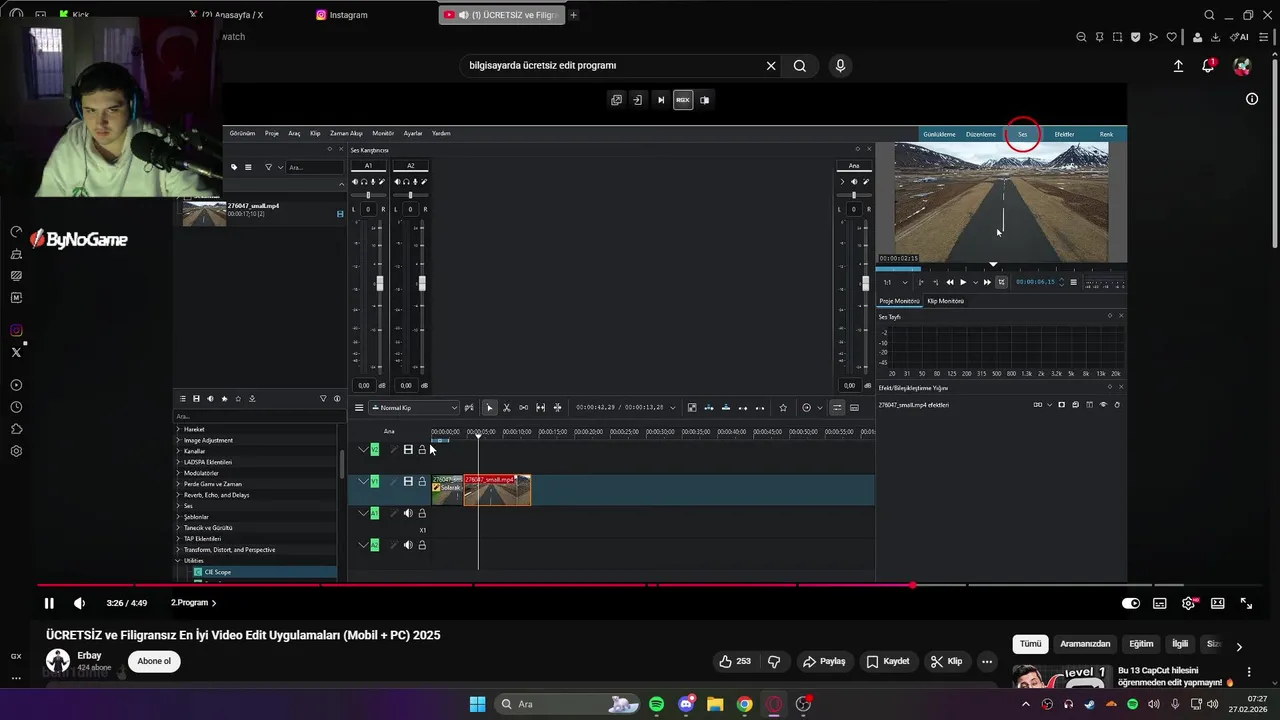Click the Klip button
Image resolution: width=1280 pixels, height=720 pixels.
pos(946,661)
